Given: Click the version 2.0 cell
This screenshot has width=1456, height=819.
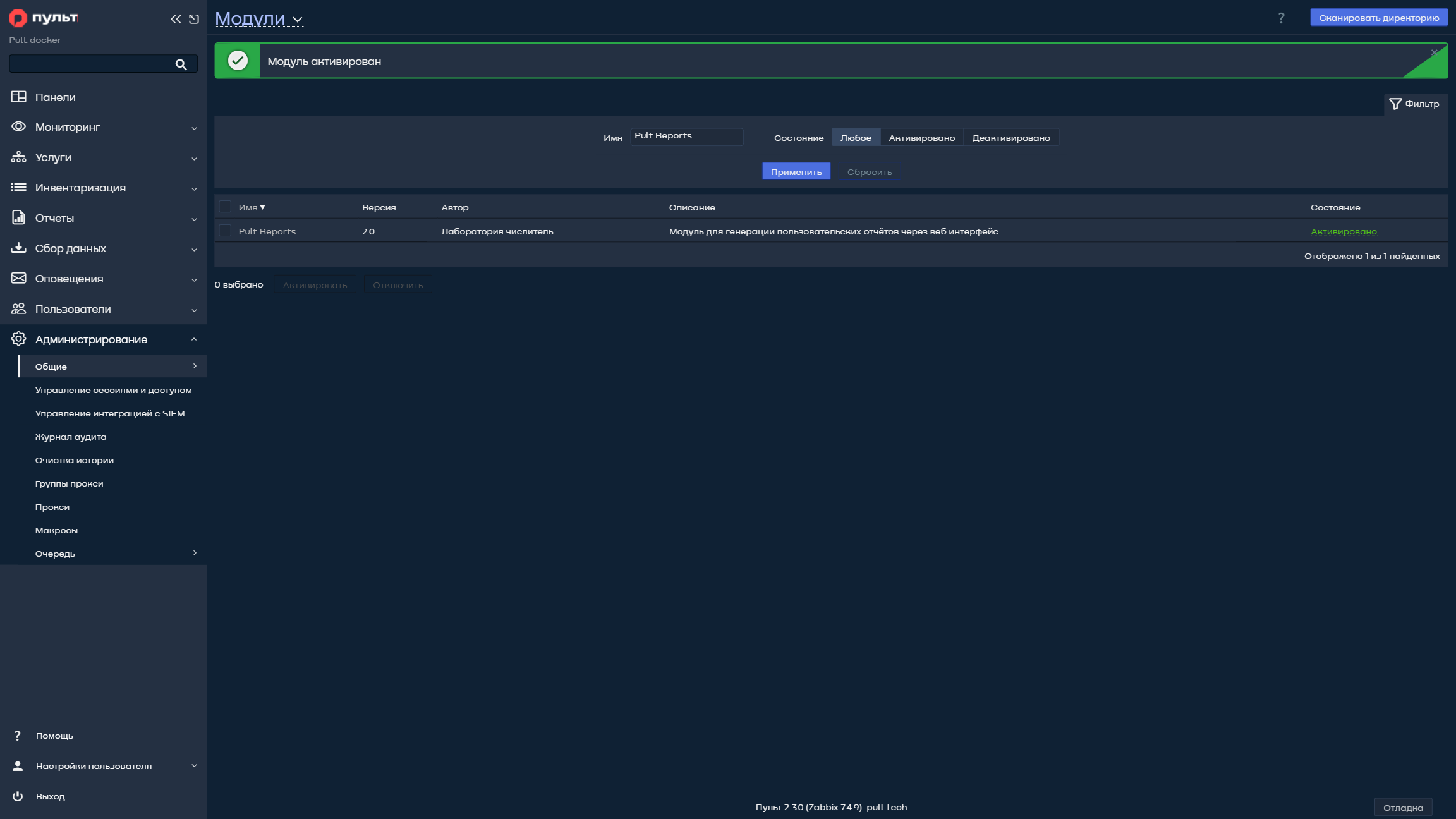Looking at the screenshot, I should (368, 231).
